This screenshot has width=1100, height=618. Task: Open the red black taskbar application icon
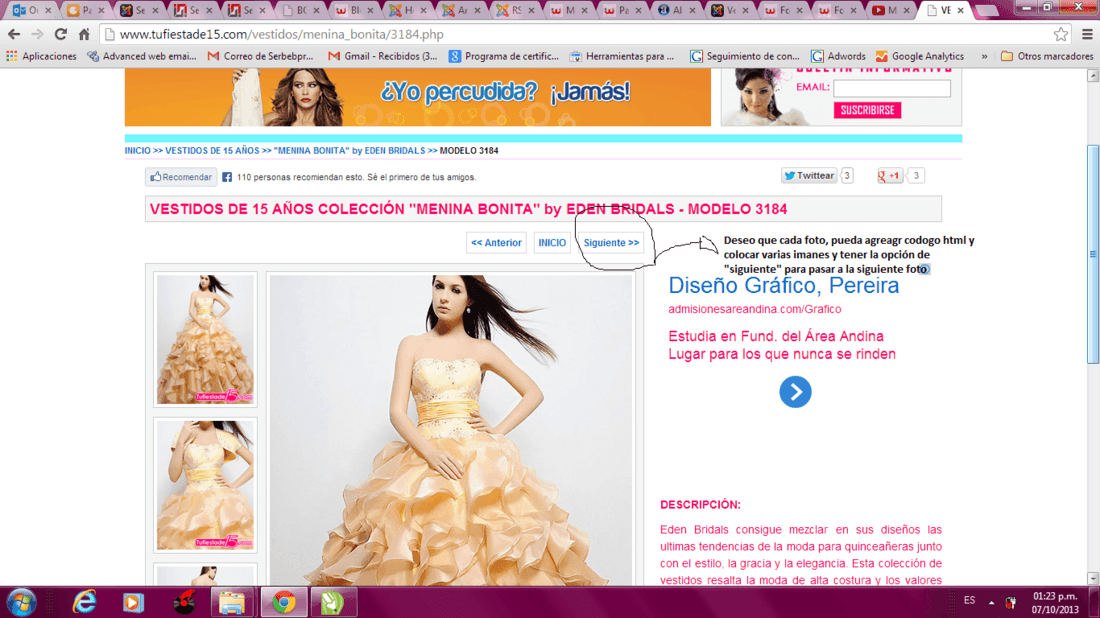184,603
